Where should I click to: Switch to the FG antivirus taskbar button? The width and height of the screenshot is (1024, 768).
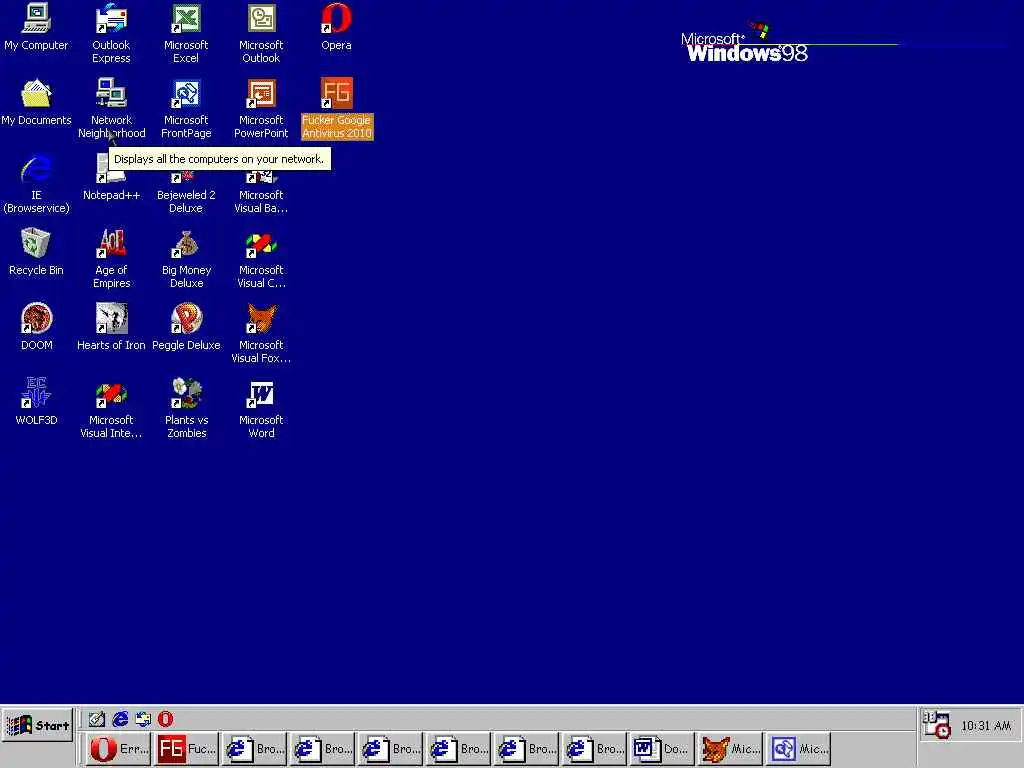pos(186,749)
